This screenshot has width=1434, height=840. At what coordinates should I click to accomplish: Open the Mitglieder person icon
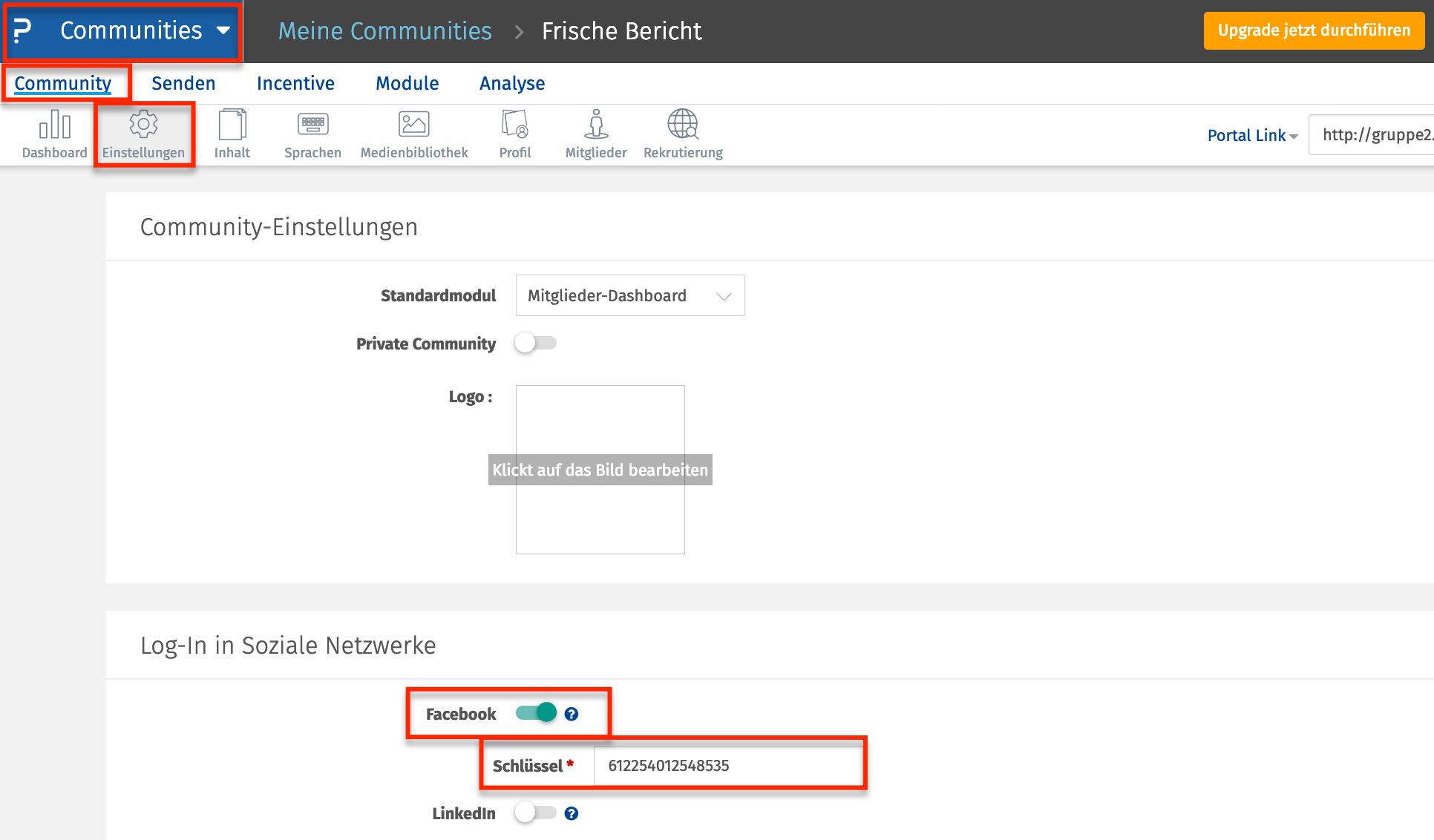(x=596, y=125)
